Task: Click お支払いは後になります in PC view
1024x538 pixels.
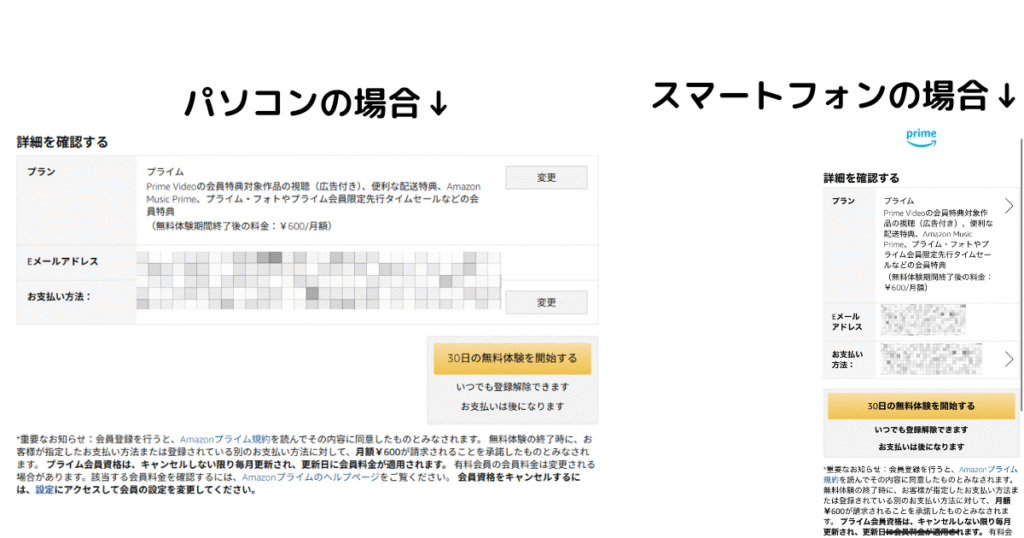Action: point(512,406)
